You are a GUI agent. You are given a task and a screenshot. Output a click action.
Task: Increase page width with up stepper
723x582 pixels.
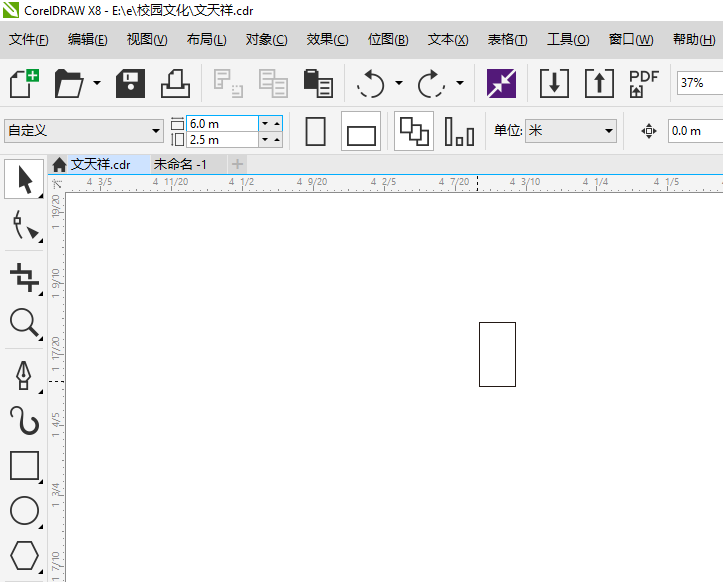pos(277,124)
